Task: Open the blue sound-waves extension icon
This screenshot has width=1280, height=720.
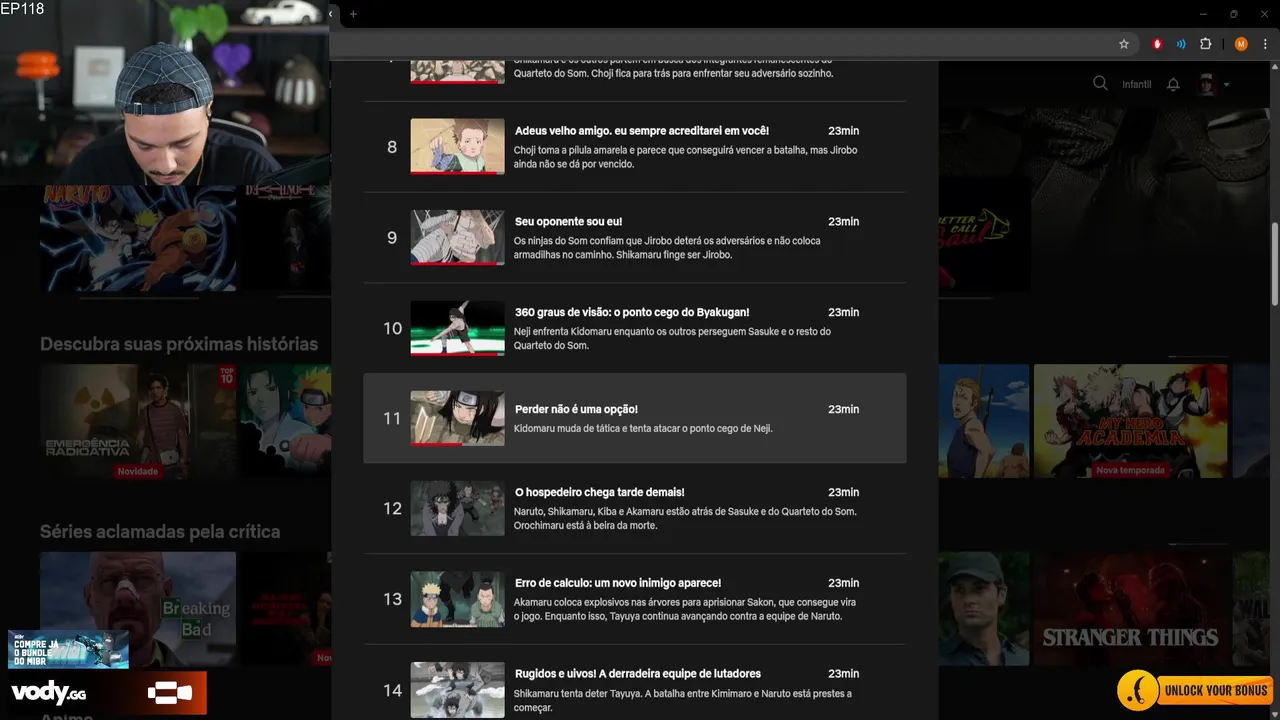Action: tap(1181, 44)
